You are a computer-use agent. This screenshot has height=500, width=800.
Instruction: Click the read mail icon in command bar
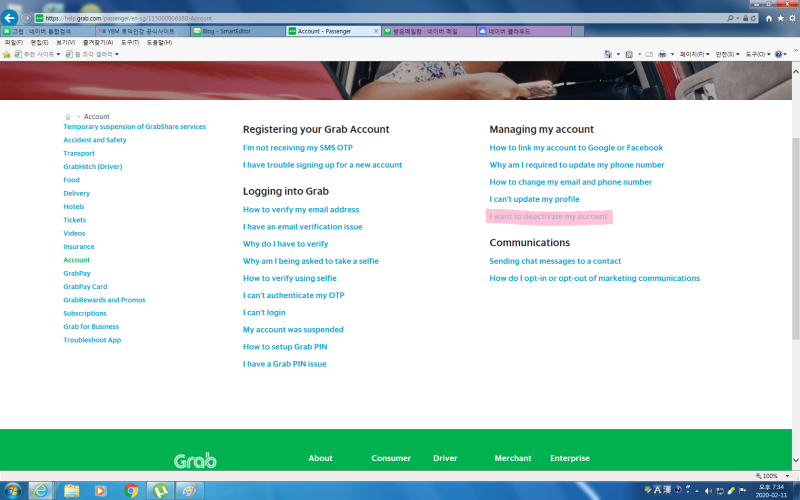(649, 54)
